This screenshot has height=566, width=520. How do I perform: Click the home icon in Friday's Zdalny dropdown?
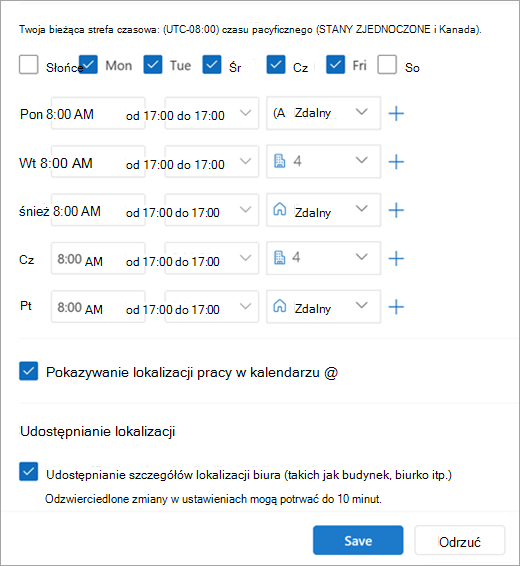tap(280, 306)
